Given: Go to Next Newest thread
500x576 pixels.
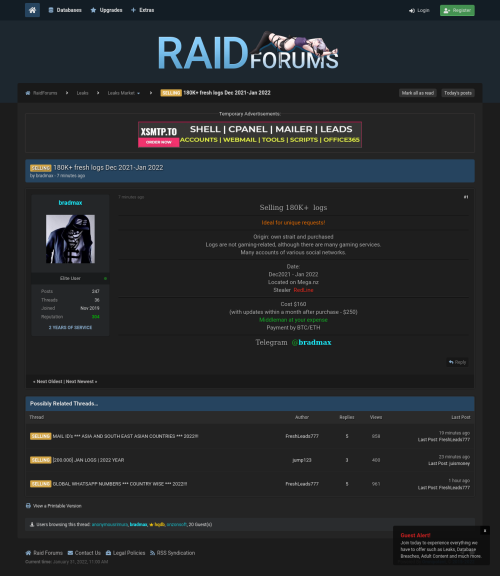Looking at the screenshot, I should 81,382.
